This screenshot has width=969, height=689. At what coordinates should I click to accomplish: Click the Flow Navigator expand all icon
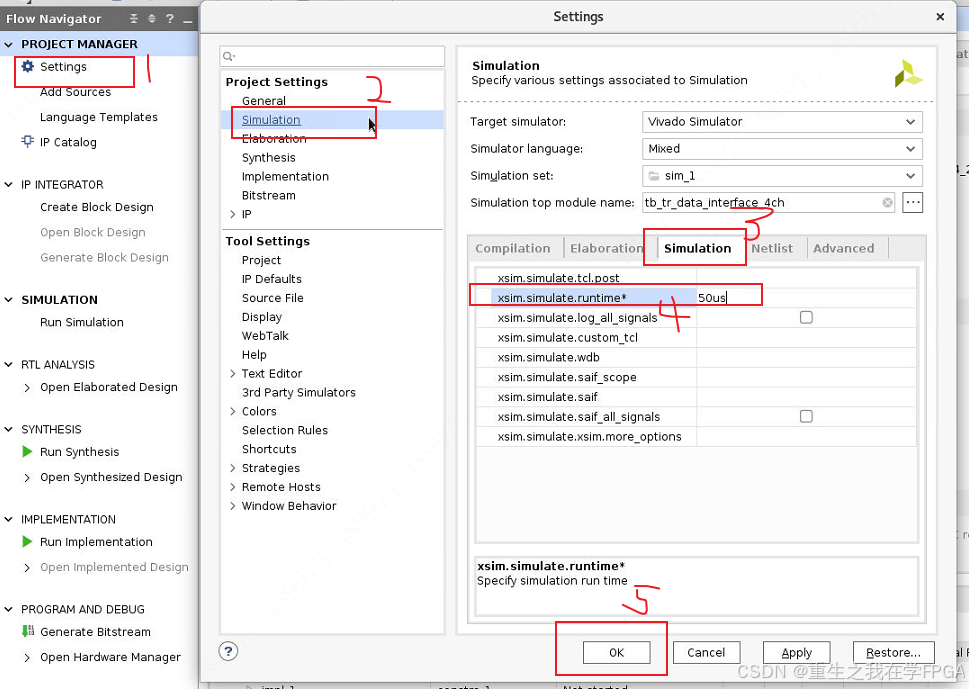(151, 19)
